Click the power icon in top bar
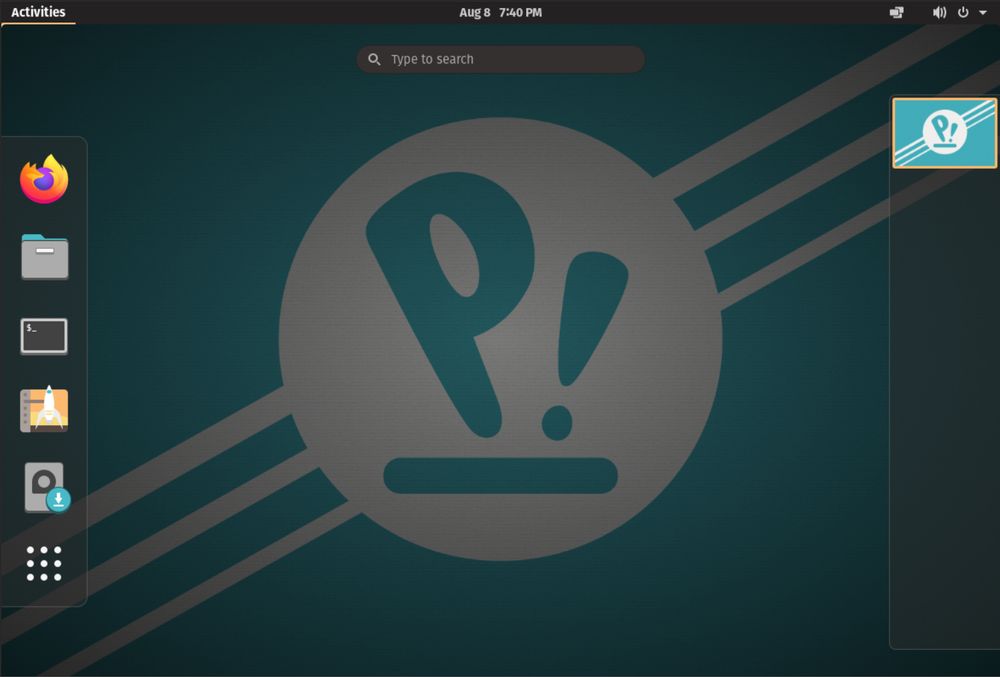 pos(963,12)
